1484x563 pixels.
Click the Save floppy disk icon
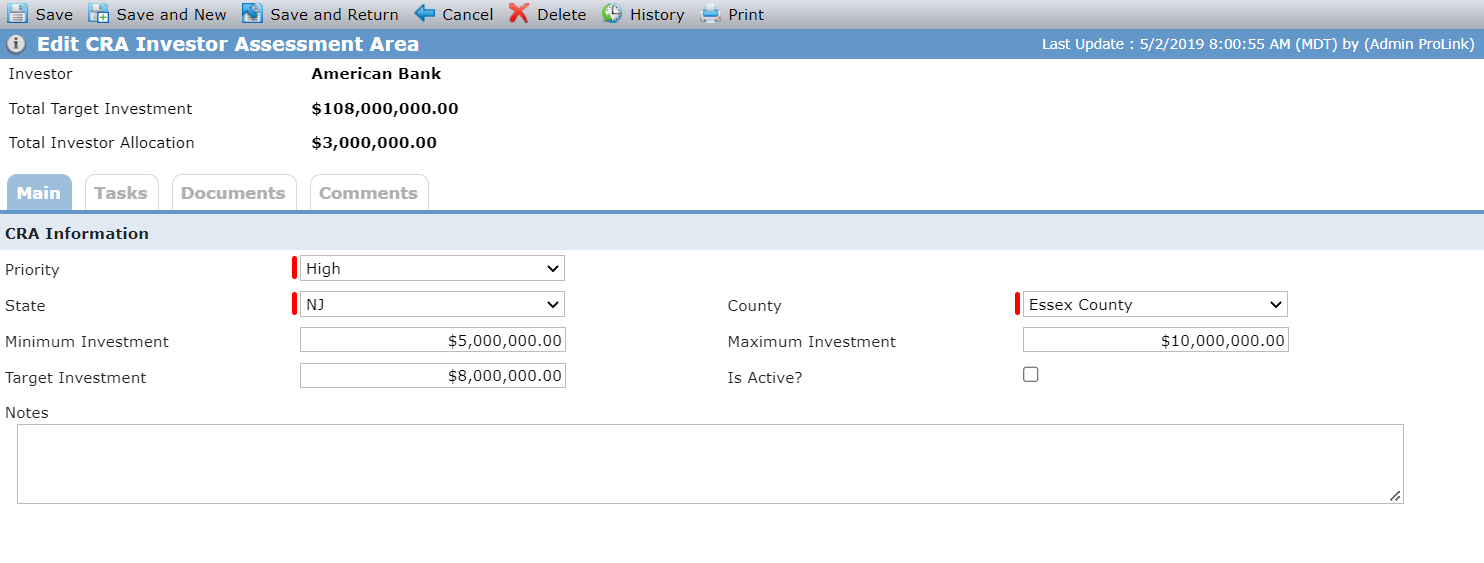coord(18,14)
